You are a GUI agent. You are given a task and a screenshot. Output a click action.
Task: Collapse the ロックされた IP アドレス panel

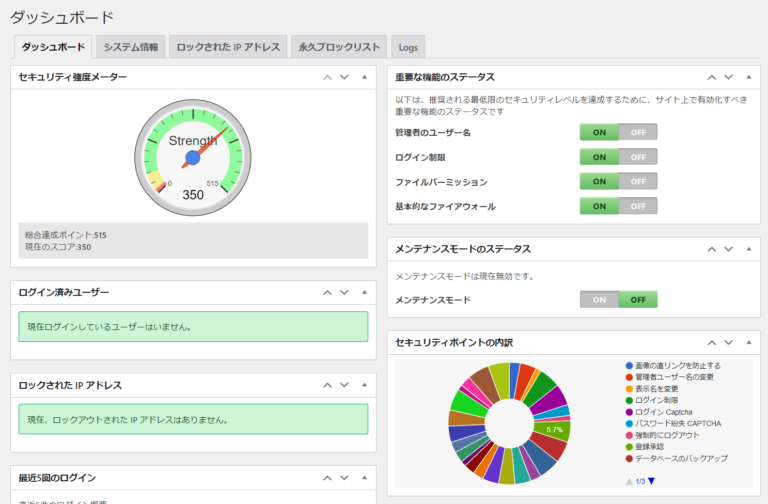coord(364,384)
